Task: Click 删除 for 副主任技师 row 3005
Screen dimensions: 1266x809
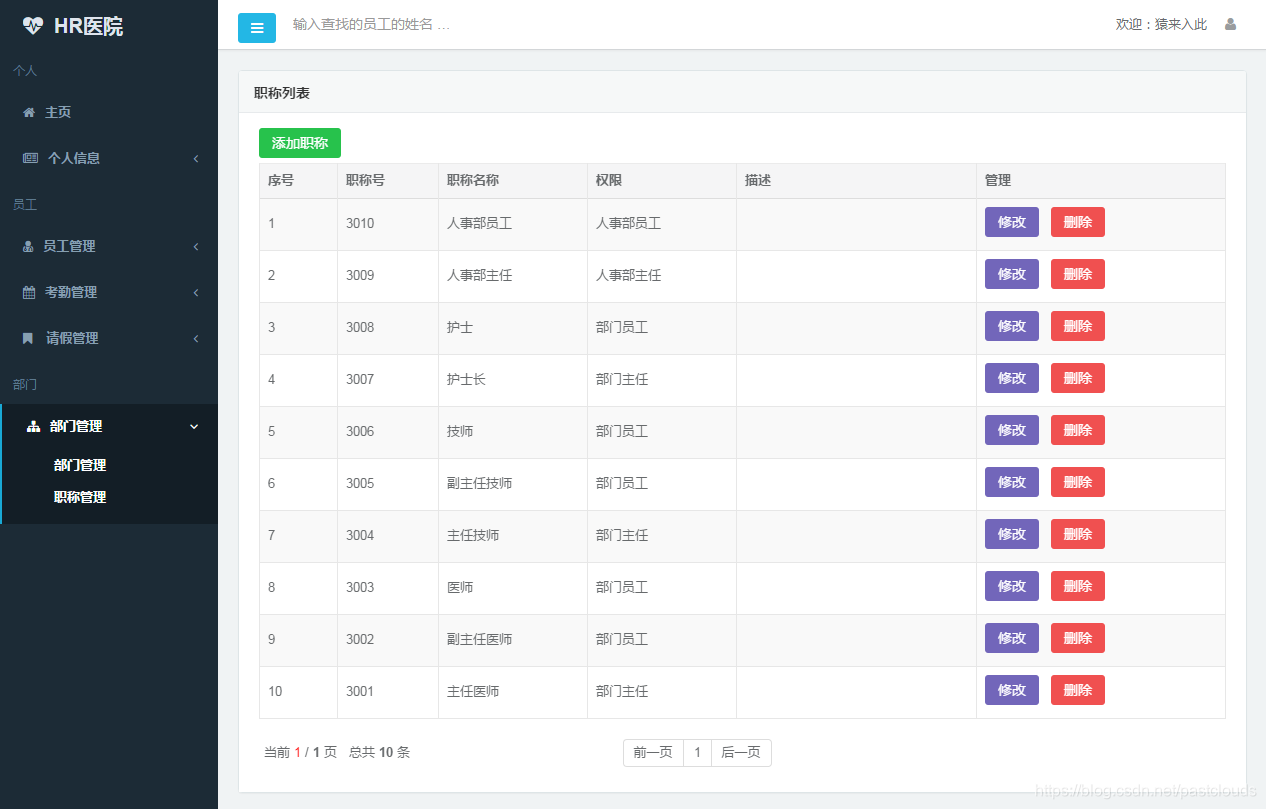Action: point(1078,482)
